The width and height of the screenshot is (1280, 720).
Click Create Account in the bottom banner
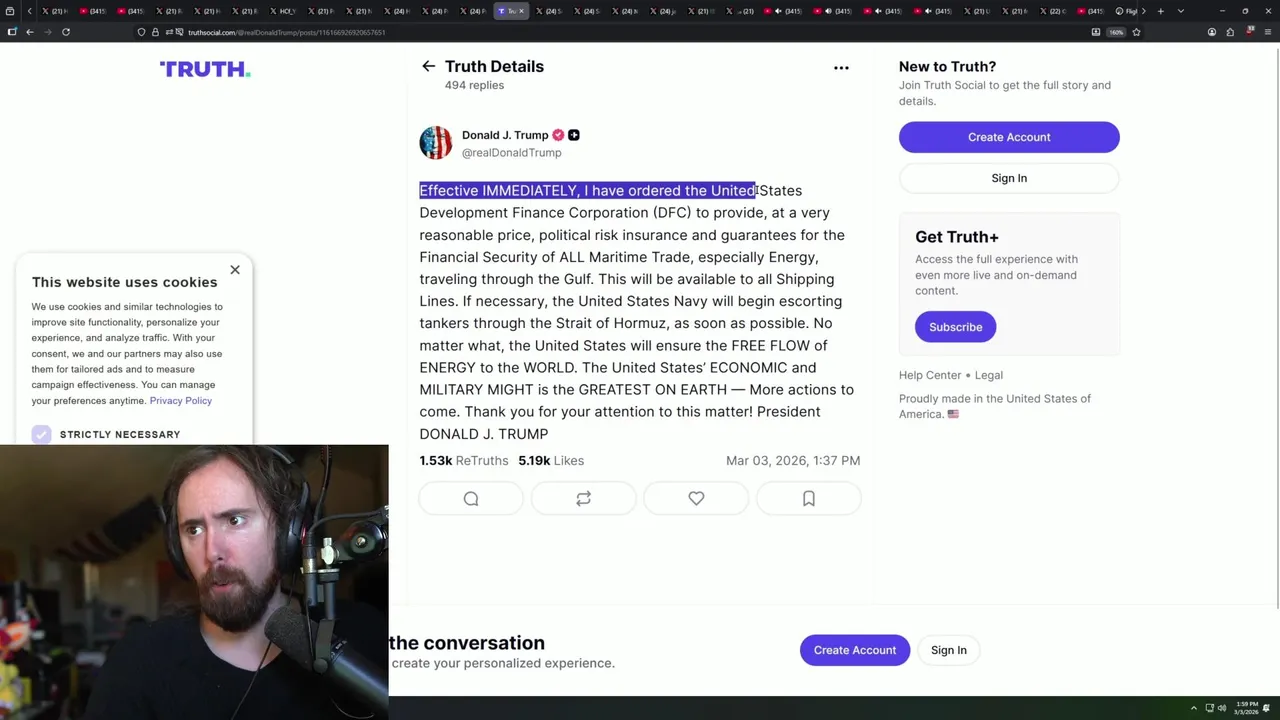(855, 650)
